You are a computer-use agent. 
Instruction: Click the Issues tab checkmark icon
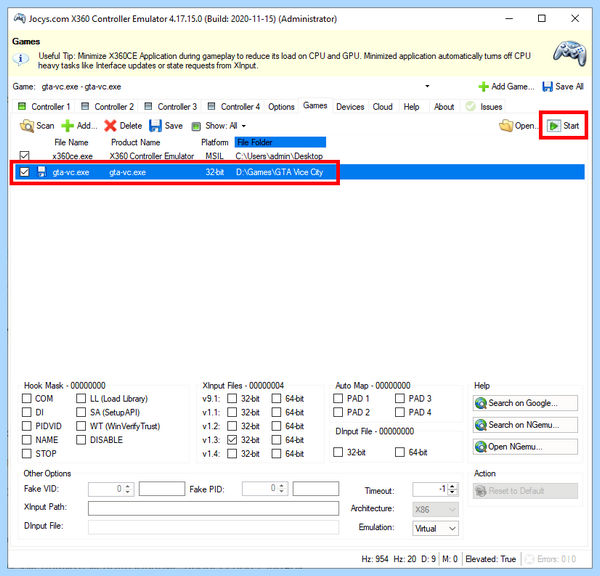pyautogui.click(x=470, y=106)
